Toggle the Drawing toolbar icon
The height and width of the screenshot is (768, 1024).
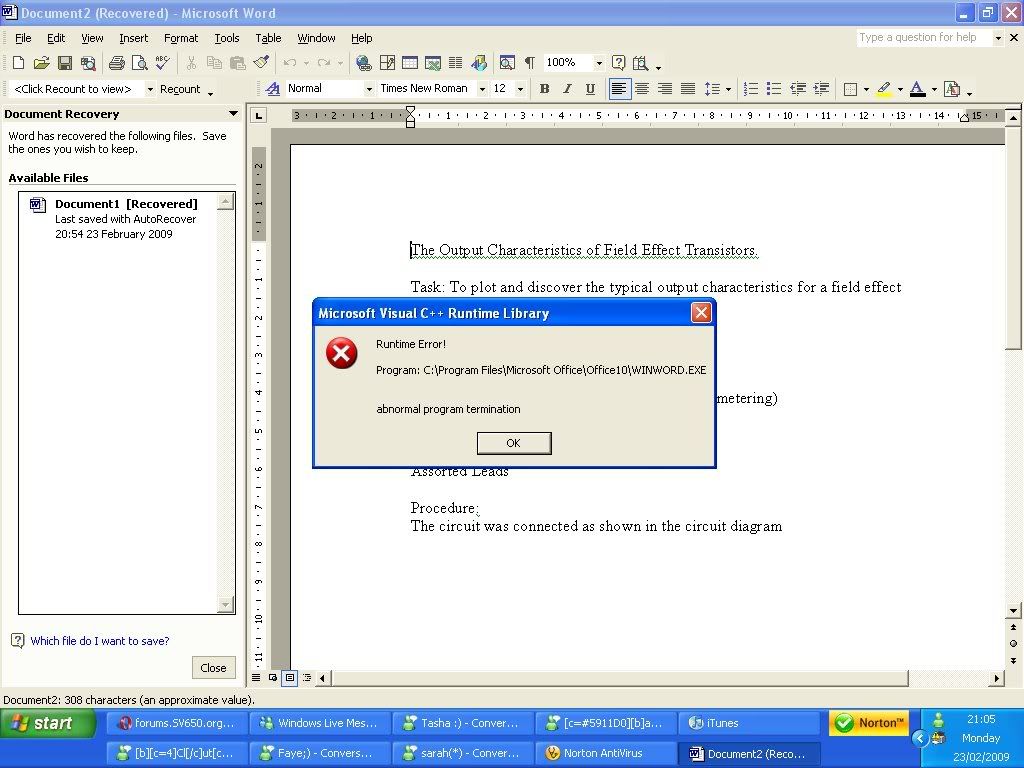[x=479, y=63]
